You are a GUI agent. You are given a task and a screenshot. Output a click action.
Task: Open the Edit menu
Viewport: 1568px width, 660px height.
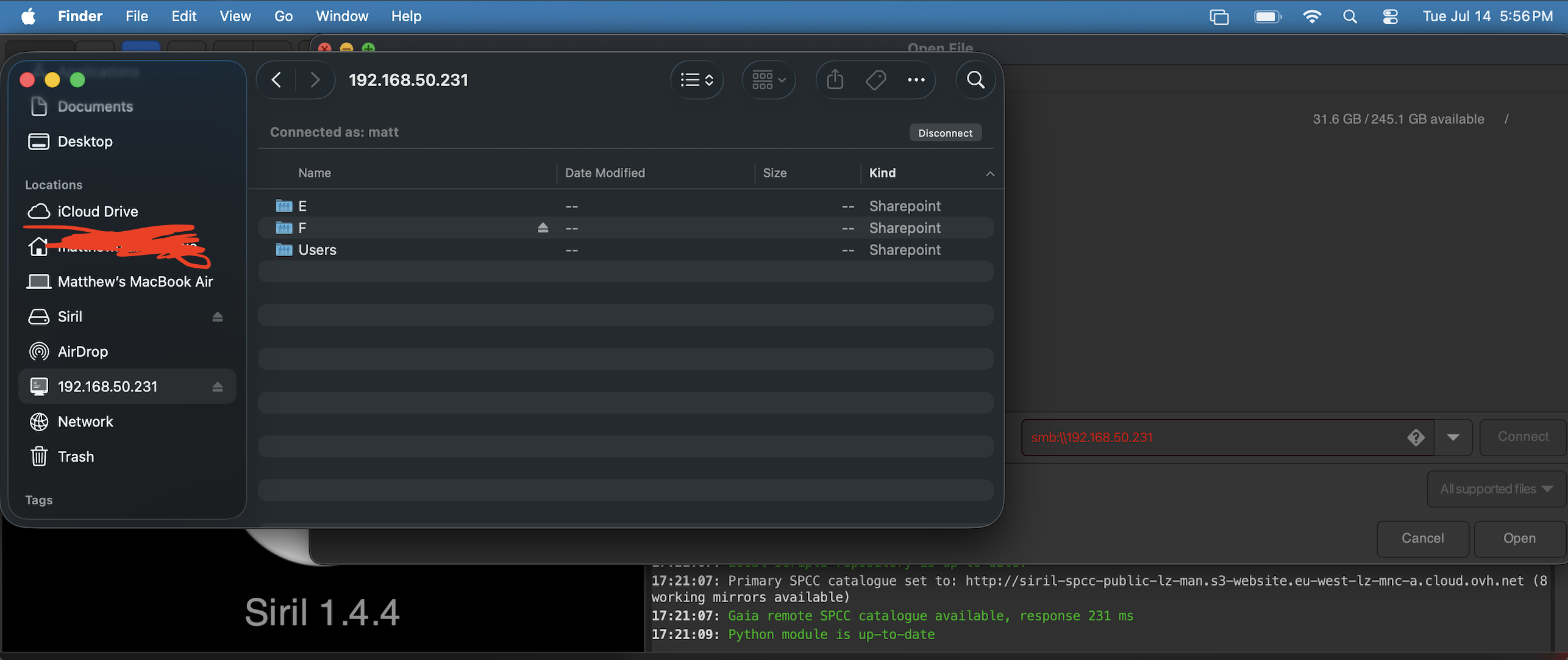(184, 16)
